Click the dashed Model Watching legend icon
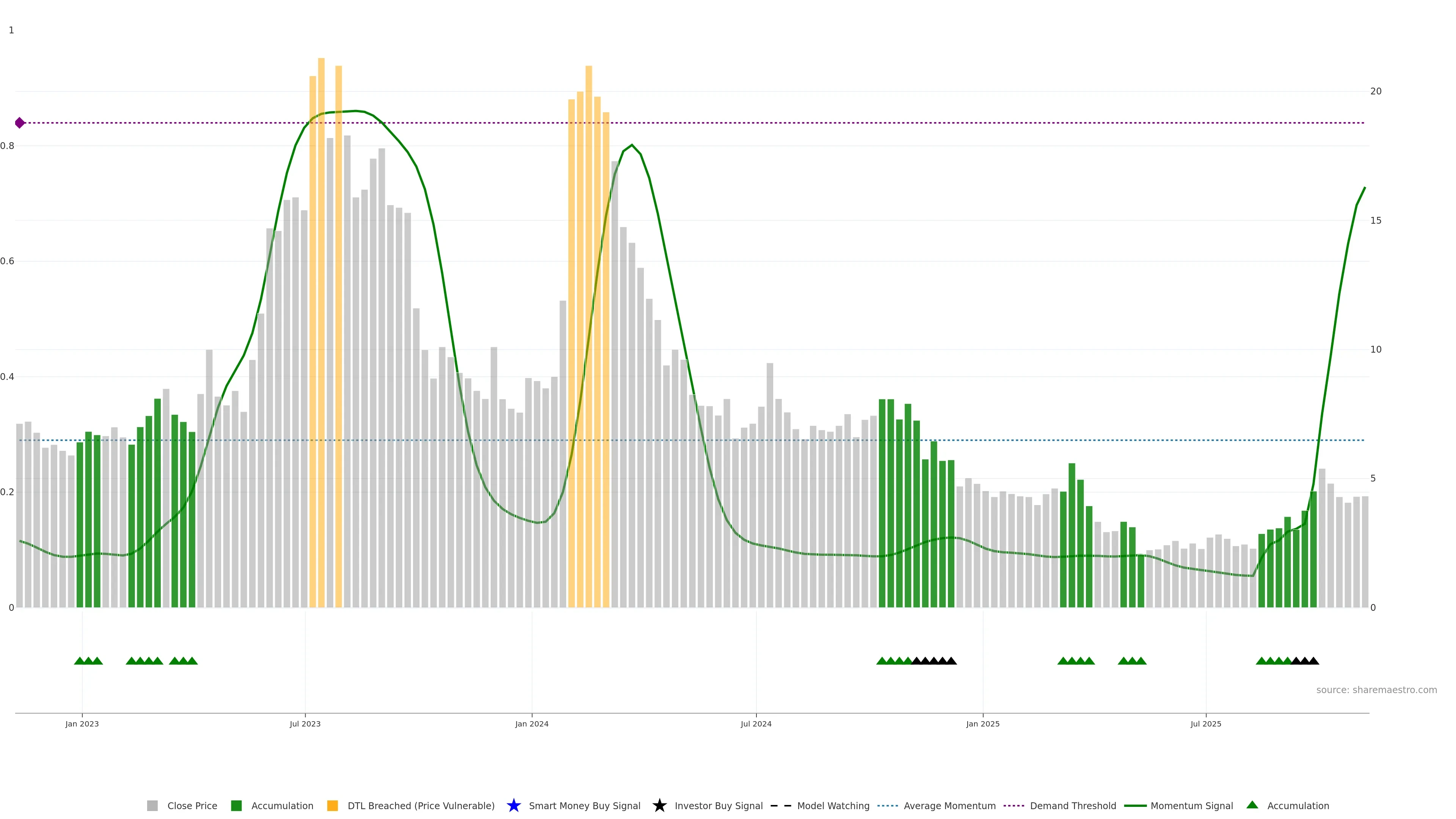Image resolution: width=1456 pixels, height=819 pixels. pos(781,805)
